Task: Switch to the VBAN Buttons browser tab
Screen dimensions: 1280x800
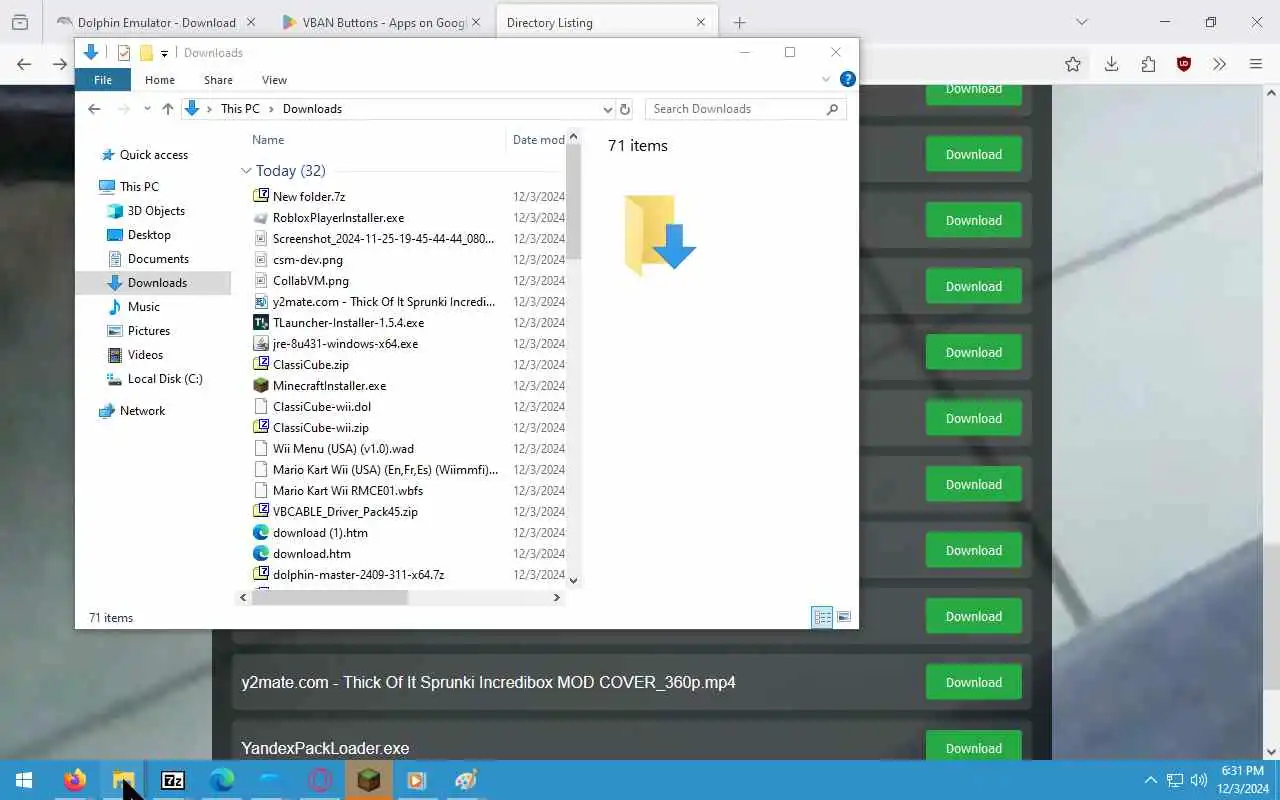Action: coord(382,22)
